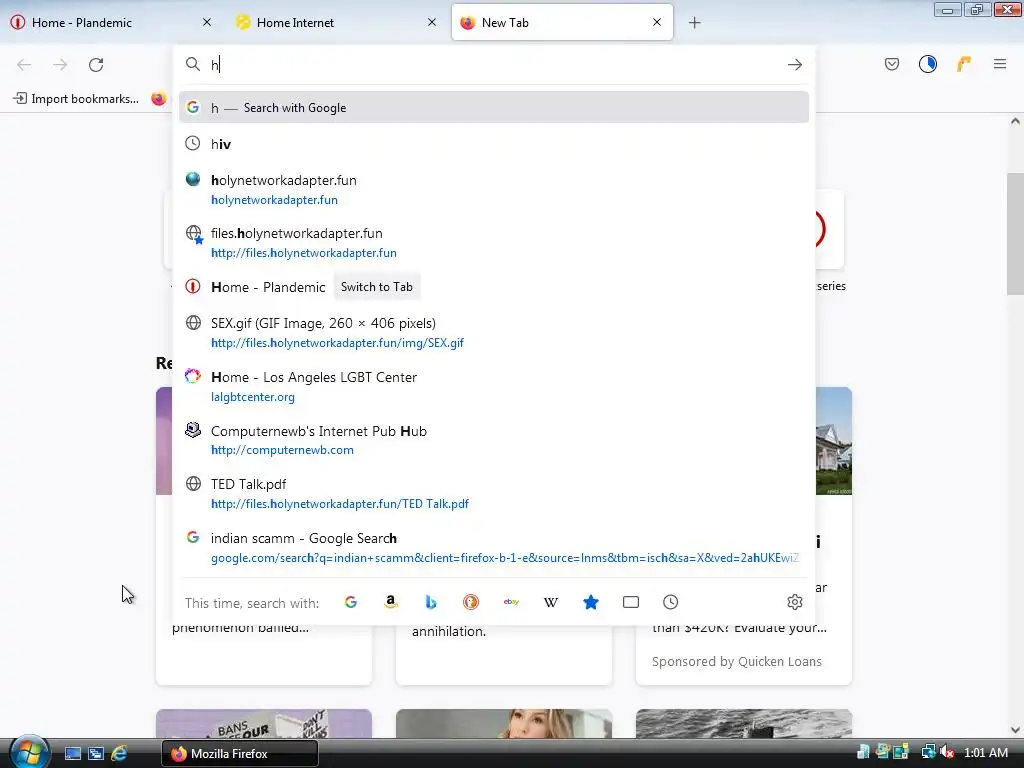This screenshot has height=768, width=1024.
Task: Open a new tab with plus button
Action: pyautogui.click(x=695, y=23)
